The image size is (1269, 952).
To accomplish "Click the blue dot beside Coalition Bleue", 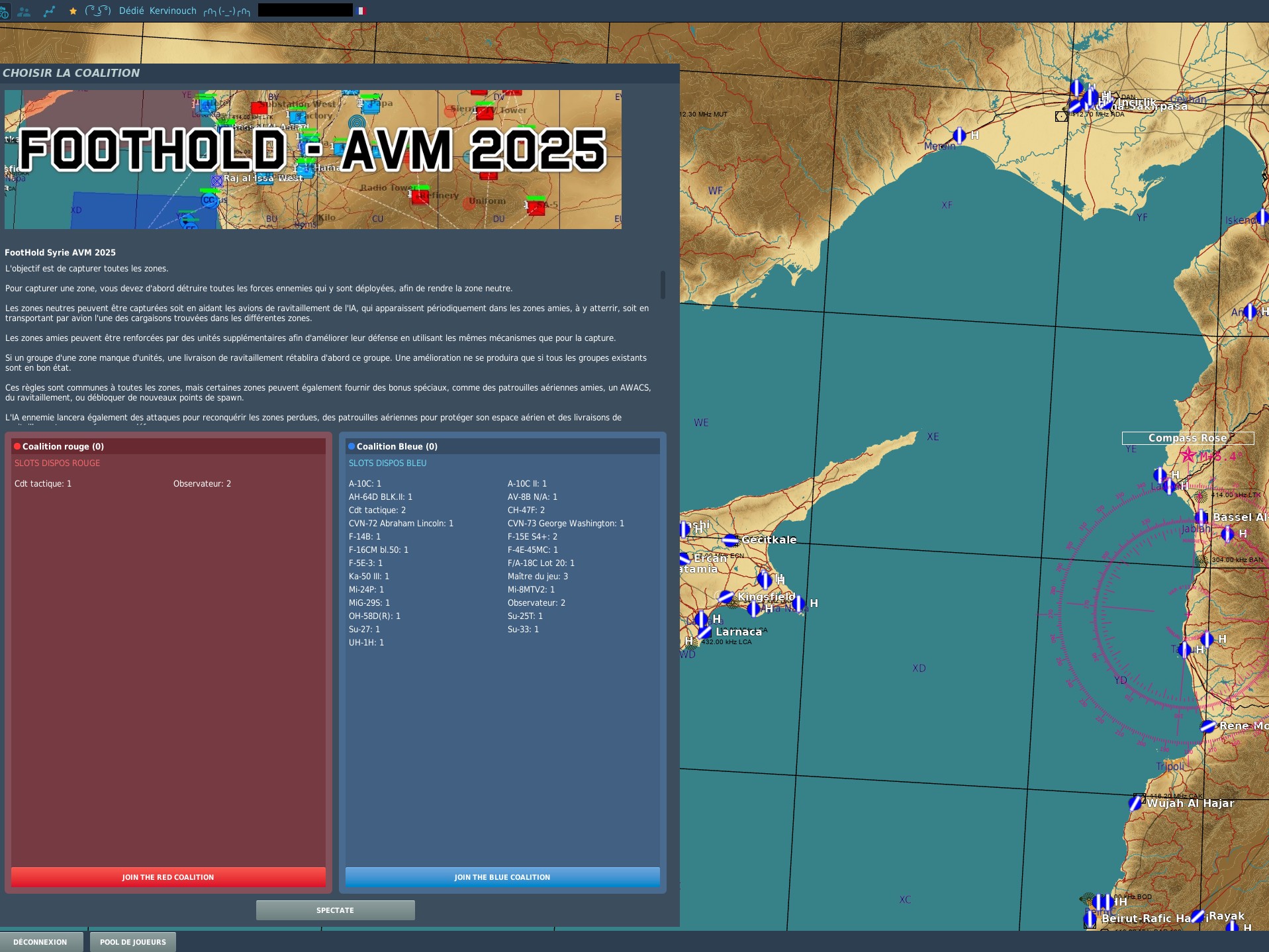I will (352, 446).
